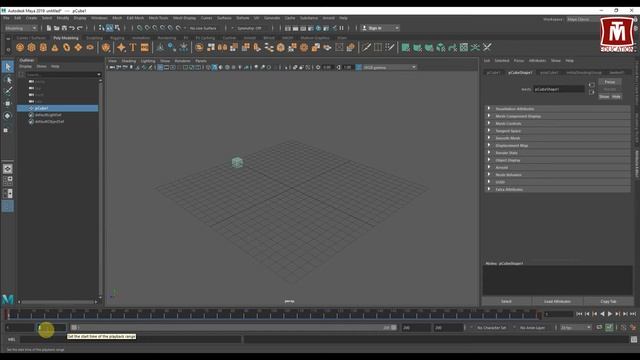Click the New Scene icon
Viewport: 640px width, 360px height.
coord(49,28)
